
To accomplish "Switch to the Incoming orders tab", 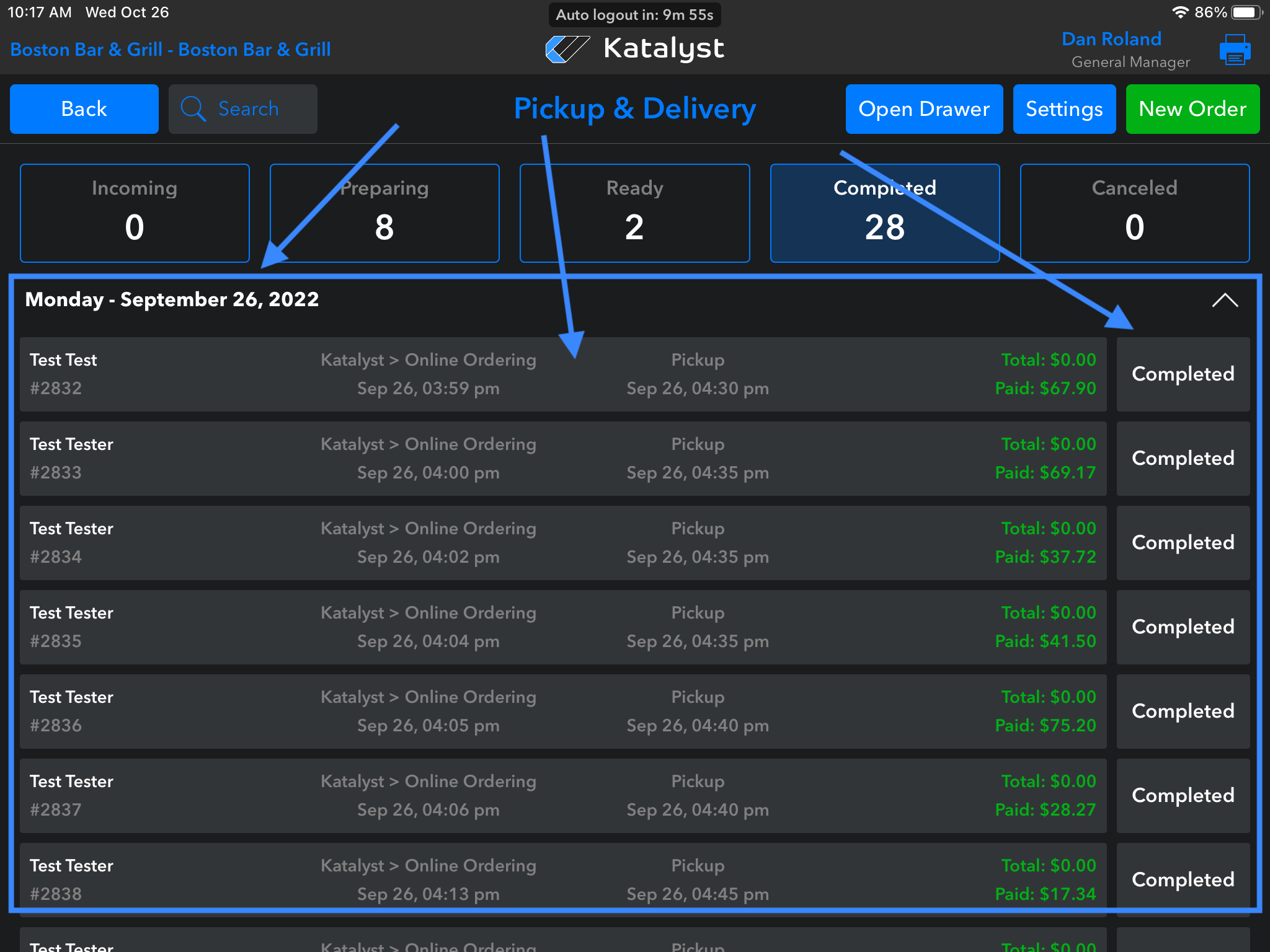I will pos(135,213).
